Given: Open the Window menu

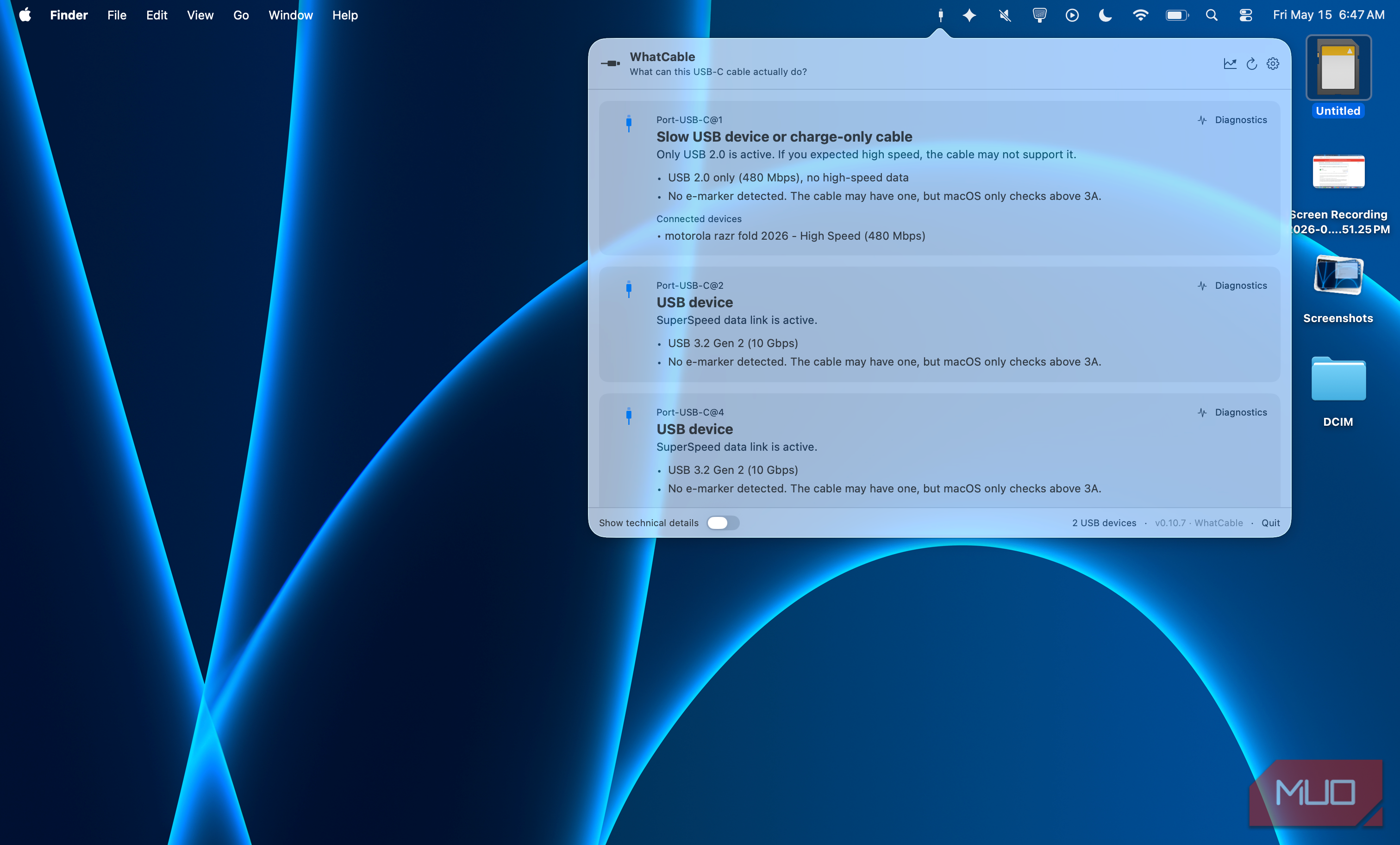Looking at the screenshot, I should click(290, 15).
